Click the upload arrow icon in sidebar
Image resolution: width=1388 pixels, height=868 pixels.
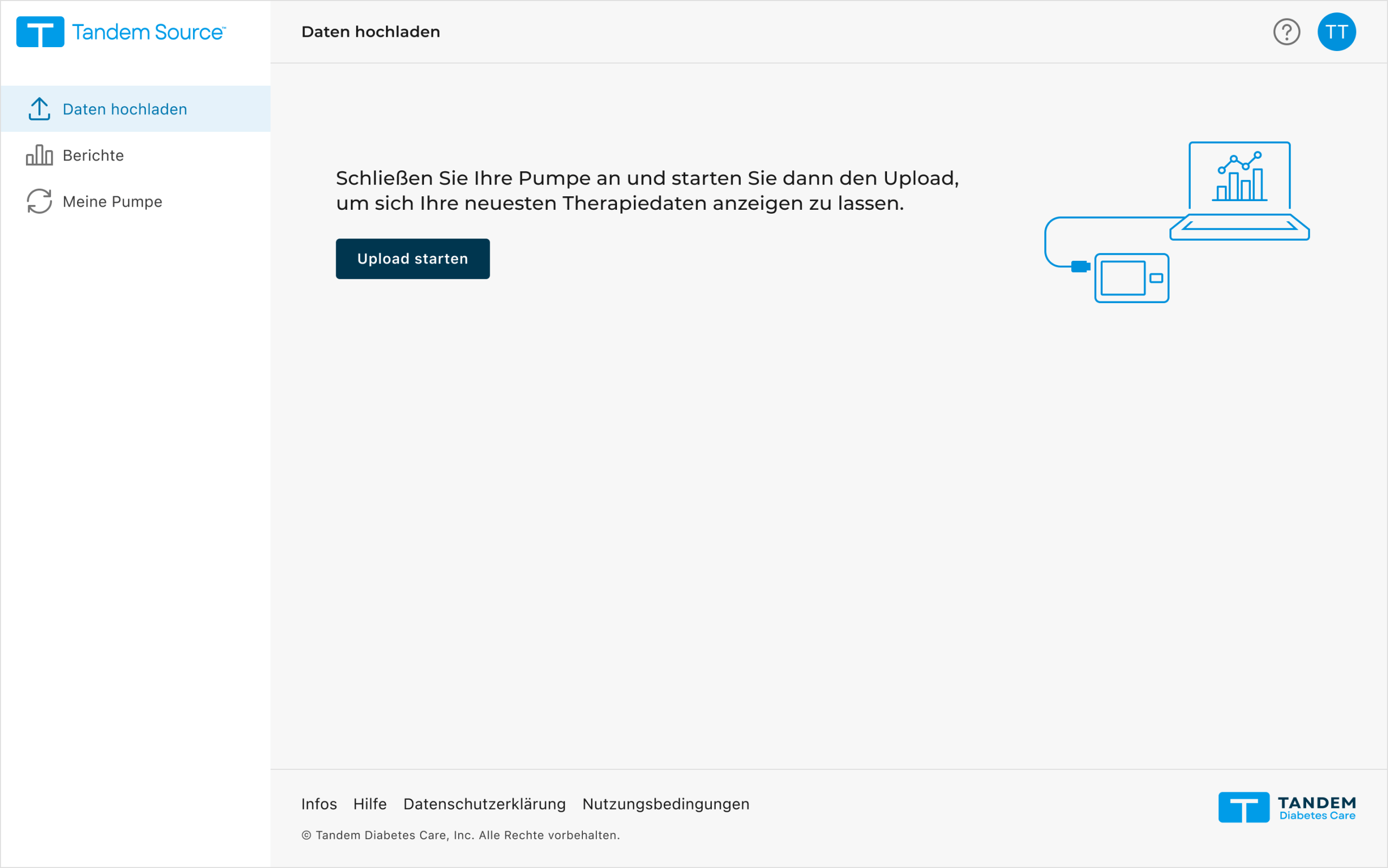(x=39, y=109)
